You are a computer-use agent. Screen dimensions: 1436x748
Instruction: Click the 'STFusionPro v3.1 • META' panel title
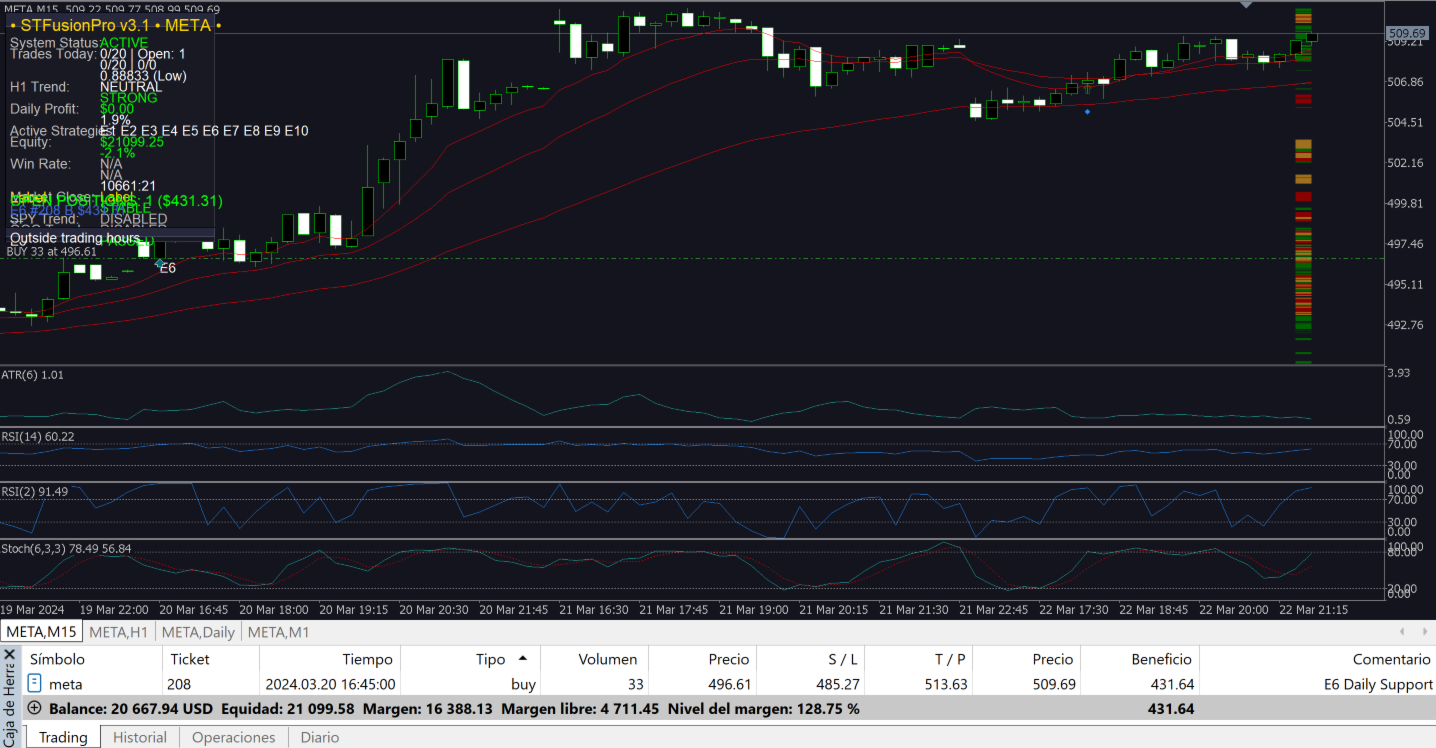coord(115,24)
